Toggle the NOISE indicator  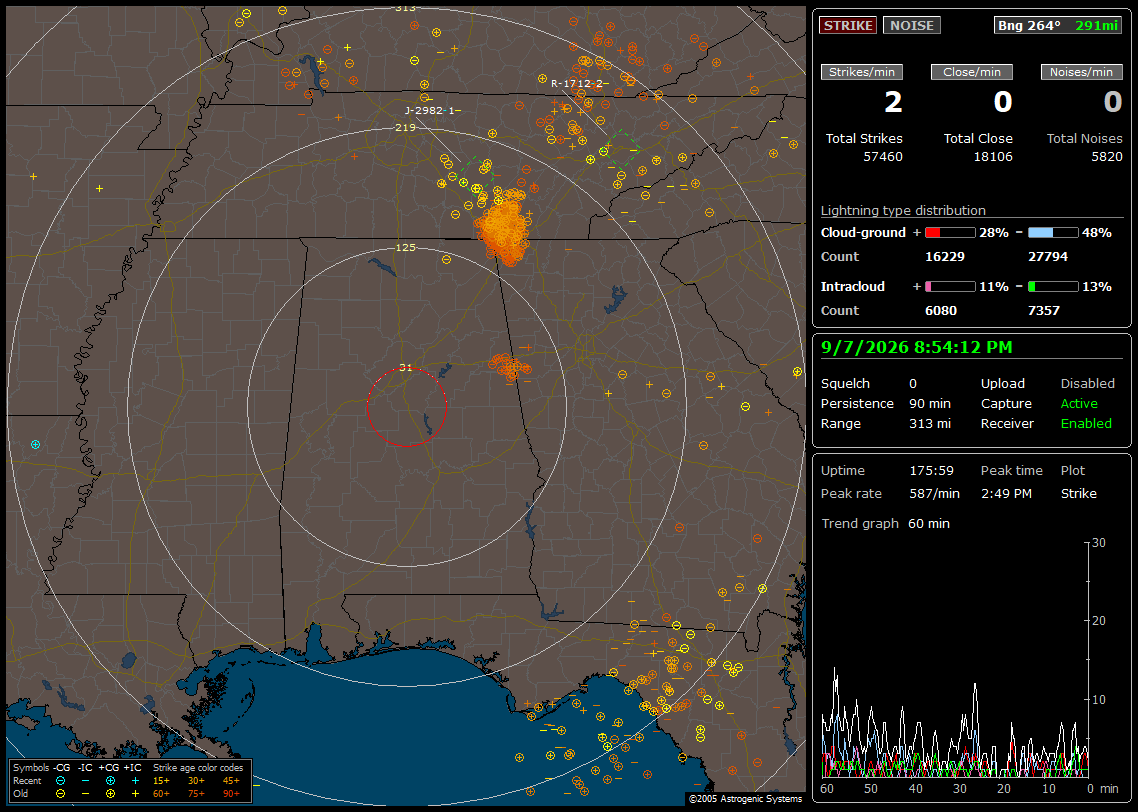[912, 25]
